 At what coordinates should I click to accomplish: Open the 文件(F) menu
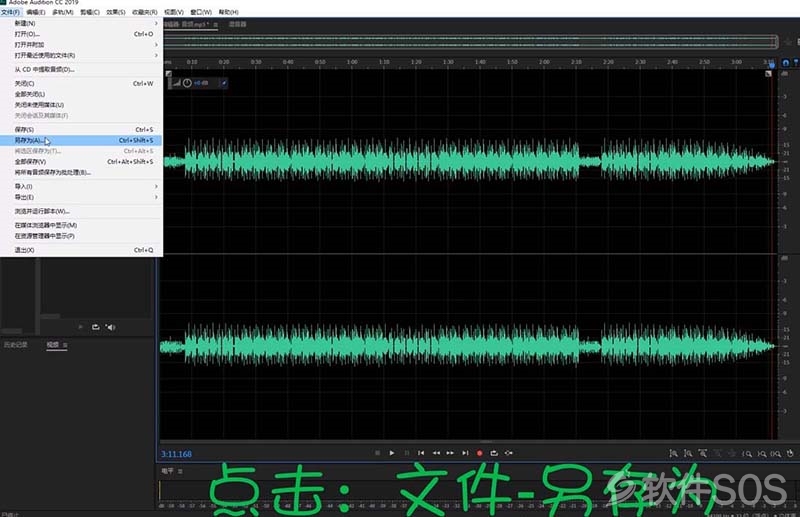tap(10, 12)
